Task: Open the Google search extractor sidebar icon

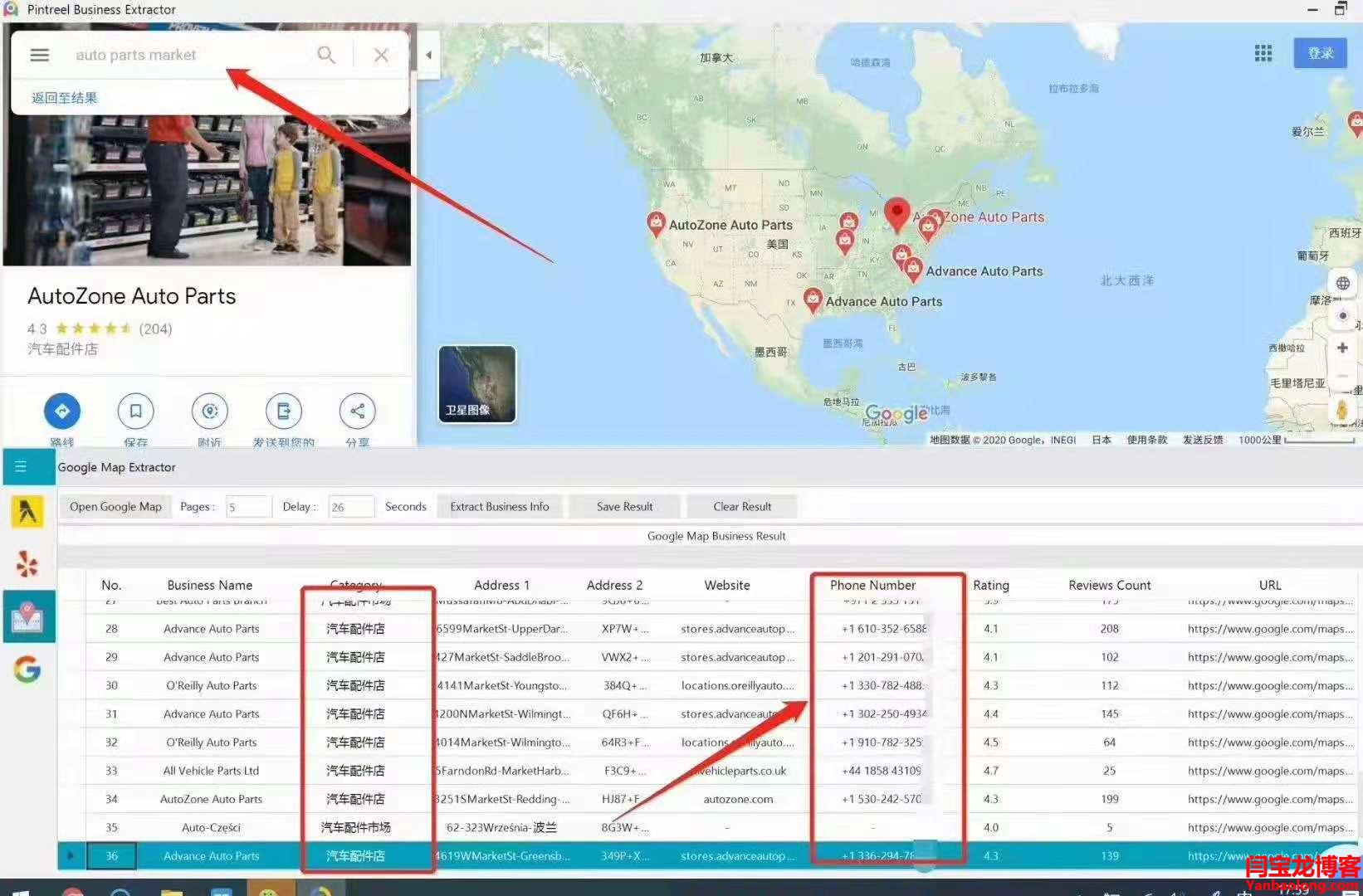Action: (x=27, y=669)
